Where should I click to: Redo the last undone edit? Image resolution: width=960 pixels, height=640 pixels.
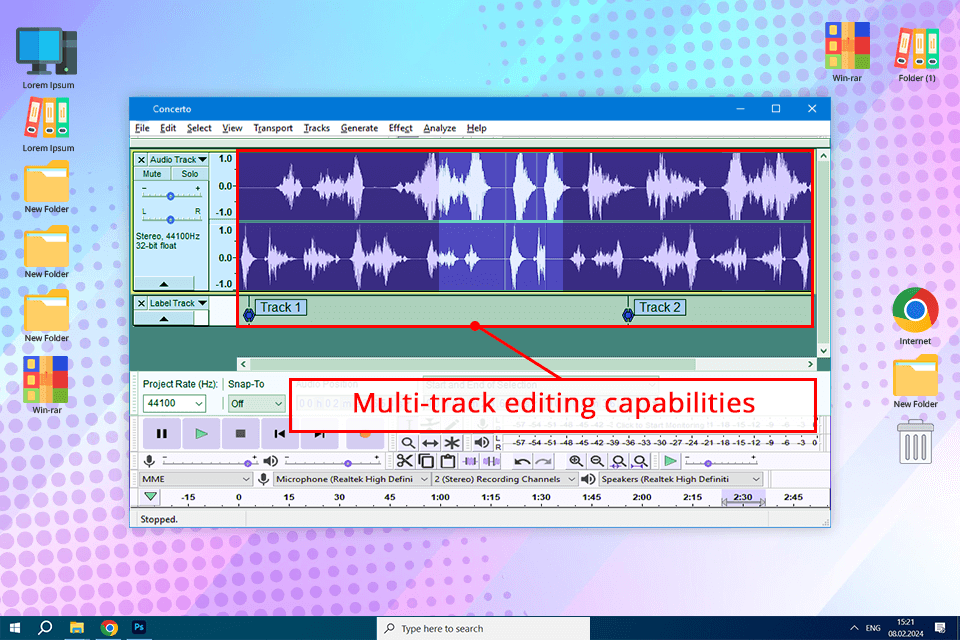(x=543, y=461)
